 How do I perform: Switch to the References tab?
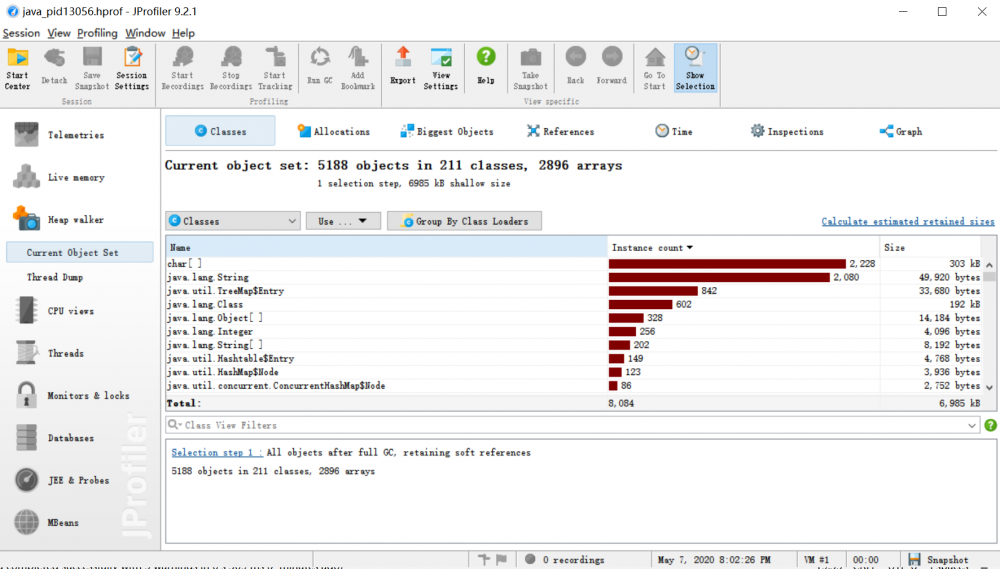click(561, 131)
